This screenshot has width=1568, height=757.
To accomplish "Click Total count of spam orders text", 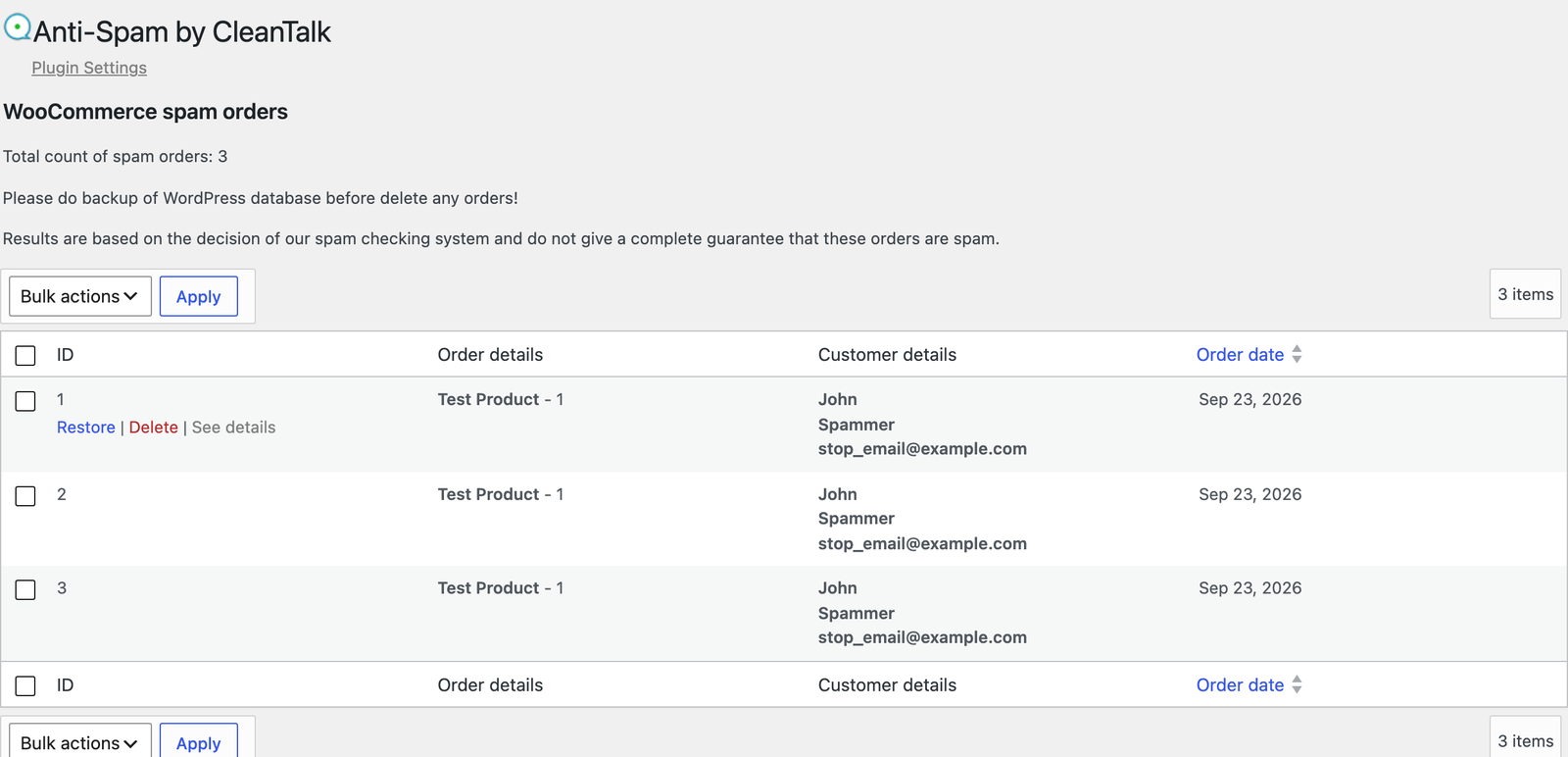I will point(116,157).
